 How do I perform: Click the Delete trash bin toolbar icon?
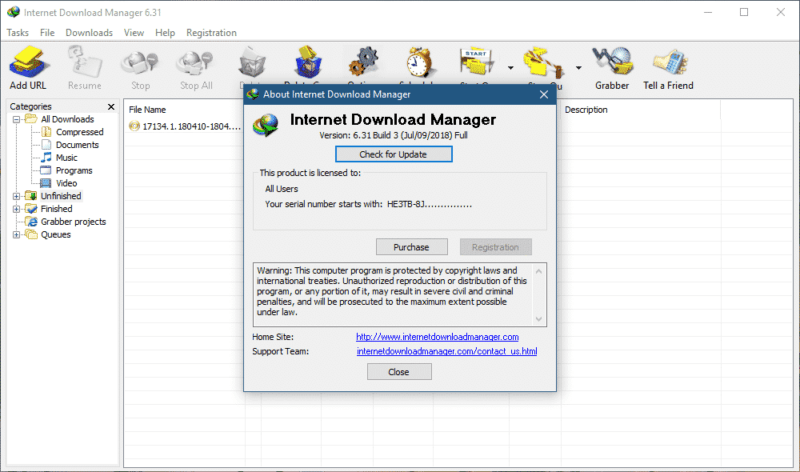[252, 63]
